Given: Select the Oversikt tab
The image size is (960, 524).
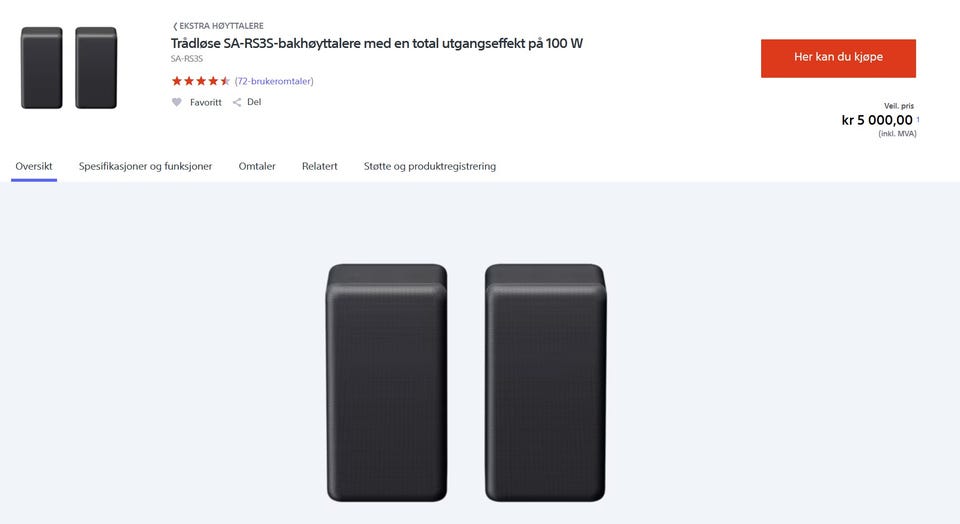Looking at the screenshot, I should [34, 166].
